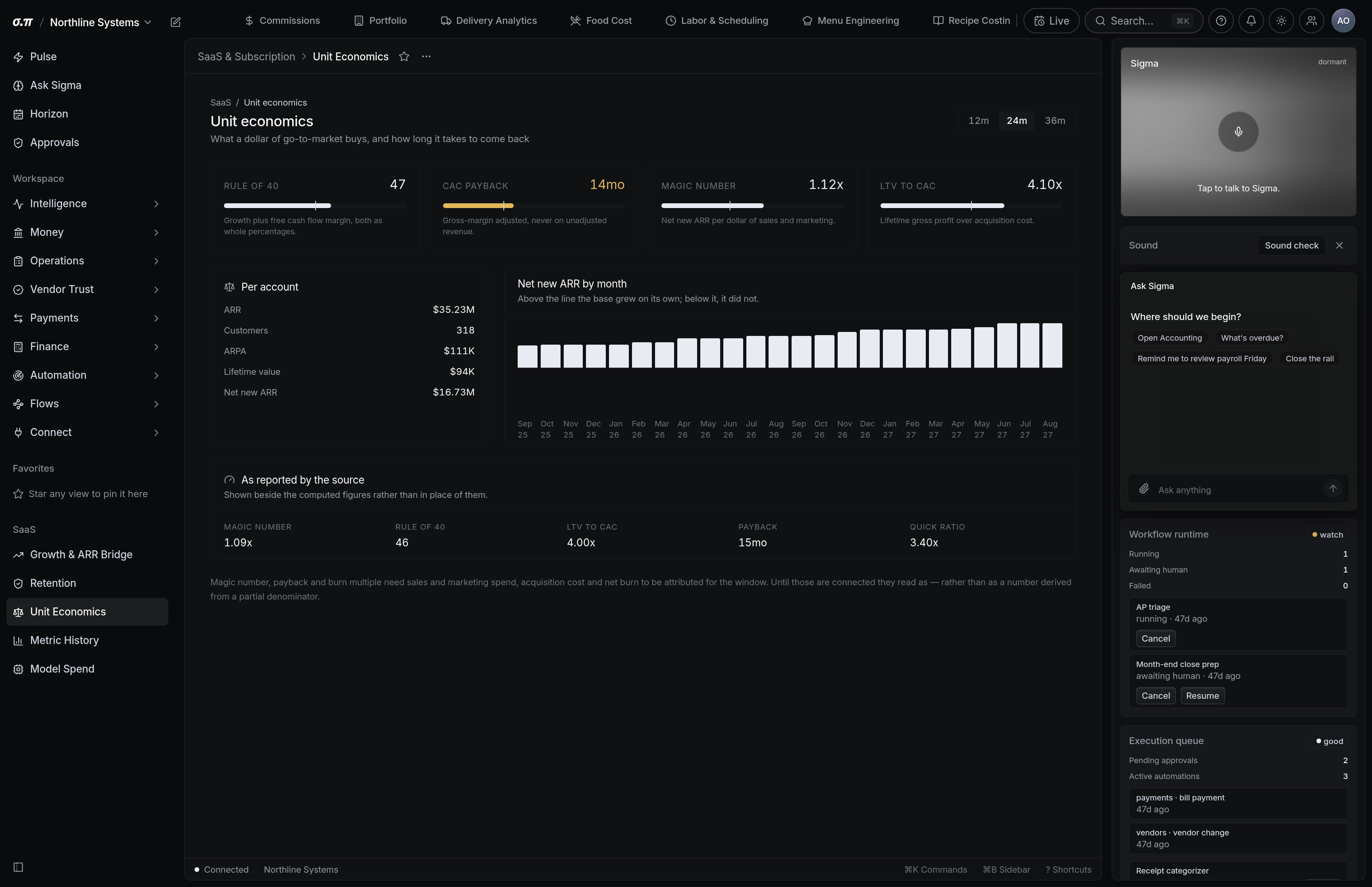Click Remind me to review payroll Friday
Image resolution: width=1372 pixels, height=887 pixels.
pyautogui.click(x=1202, y=359)
